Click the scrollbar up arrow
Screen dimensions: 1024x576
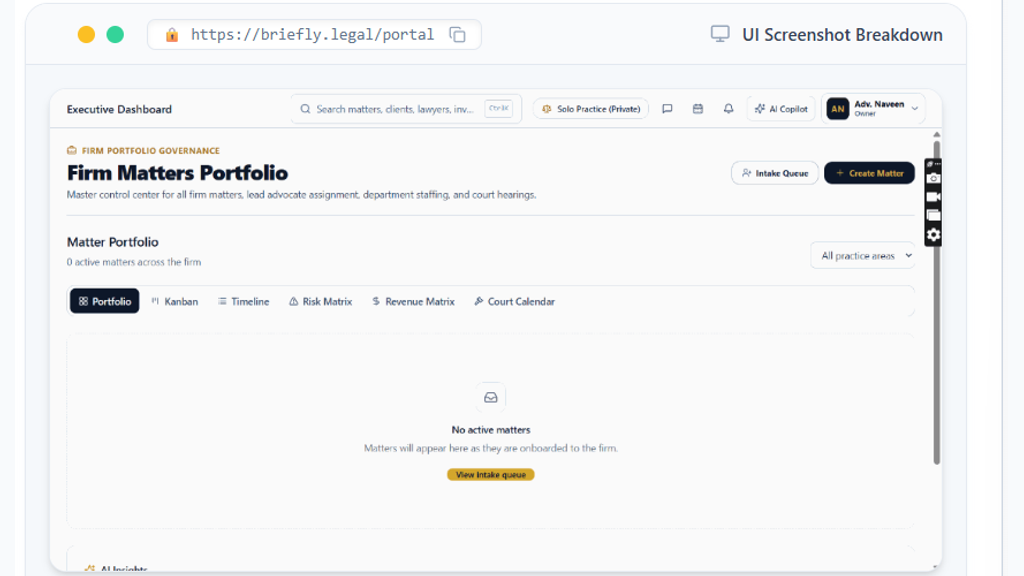coord(936,135)
